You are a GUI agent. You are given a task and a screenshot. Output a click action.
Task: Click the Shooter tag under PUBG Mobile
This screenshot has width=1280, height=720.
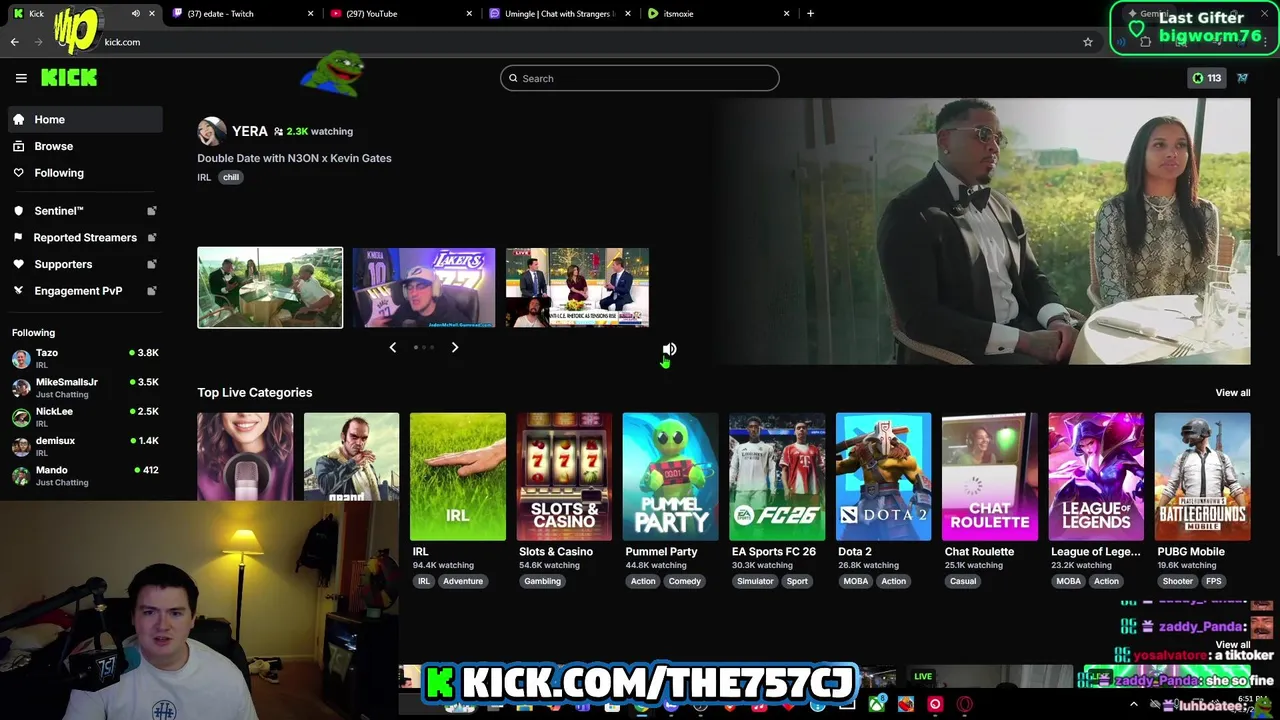[1177, 581]
